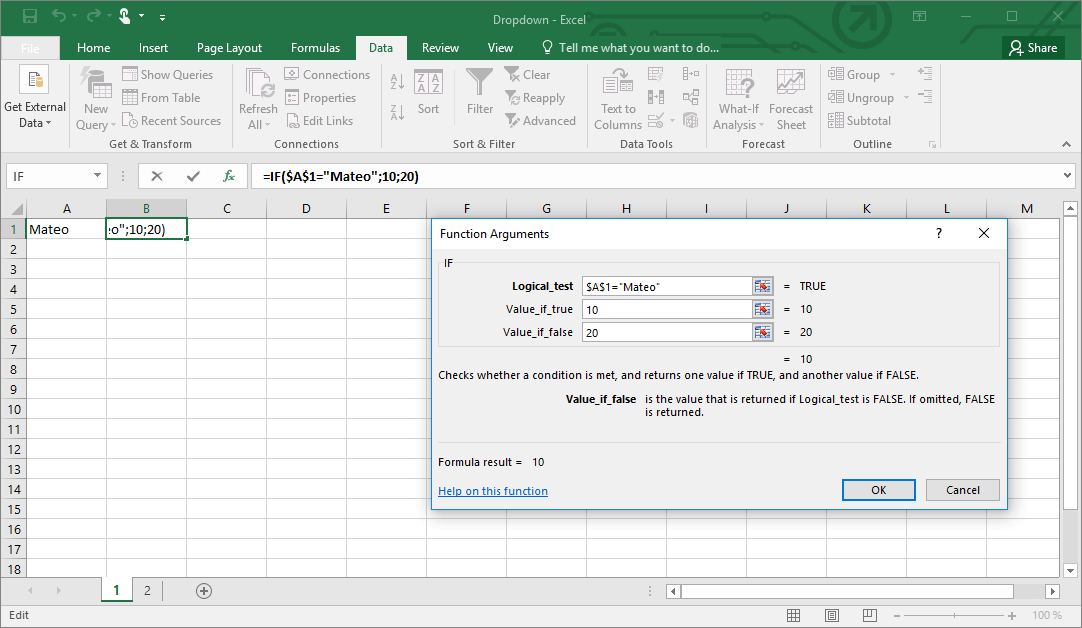1082x628 pixels.
Task: Confirm formula with the Enter checkmark icon
Action: pyautogui.click(x=193, y=176)
